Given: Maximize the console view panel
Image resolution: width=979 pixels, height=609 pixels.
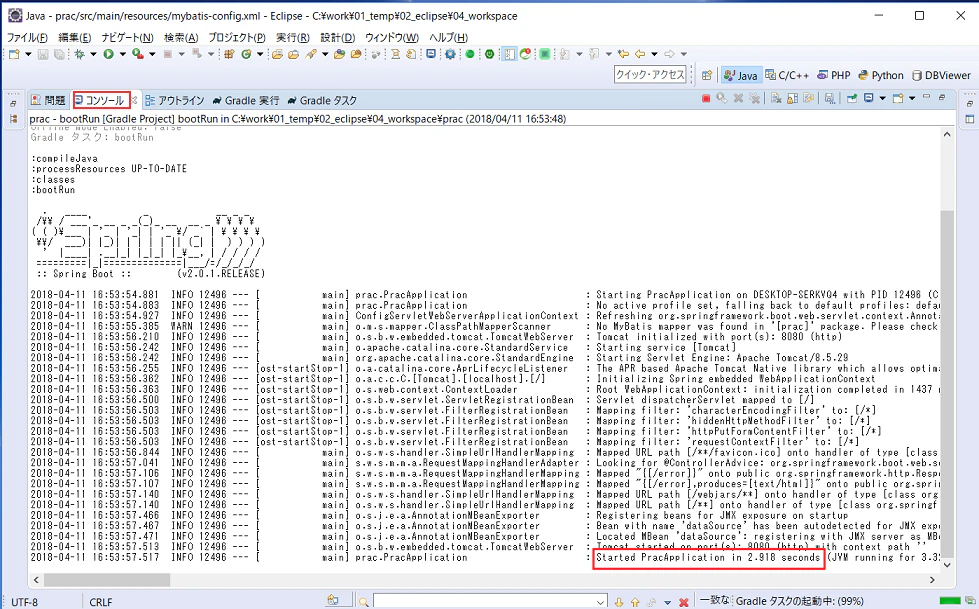Looking at the screenshot, I should coord(942,97).
